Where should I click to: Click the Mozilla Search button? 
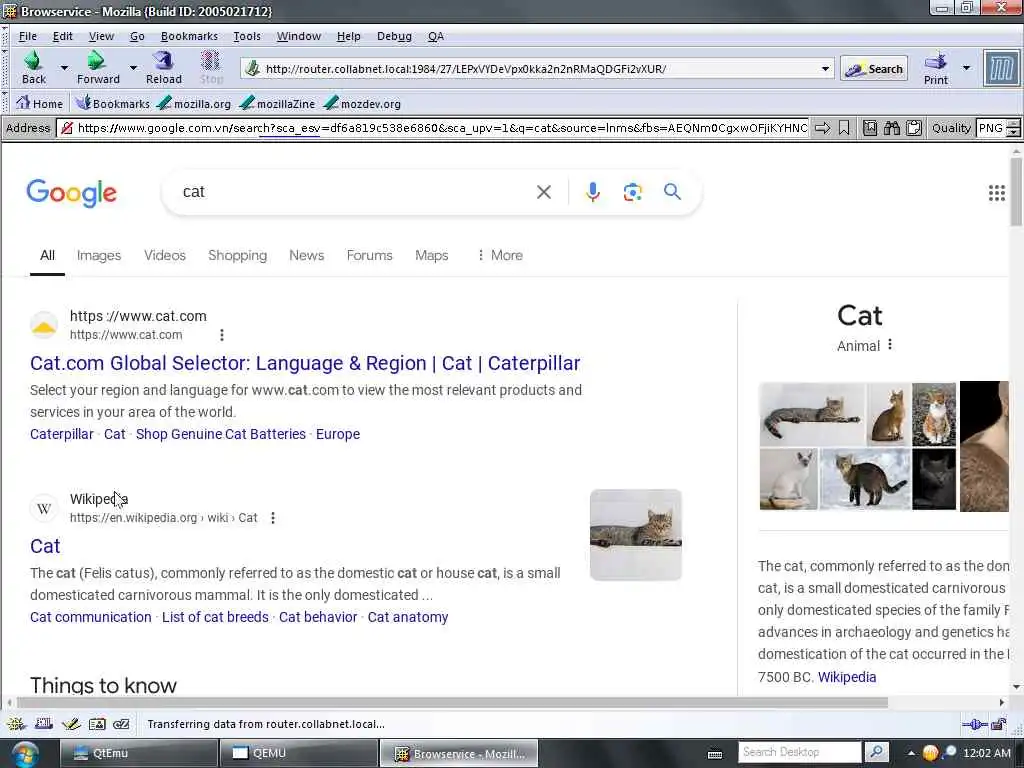[874, 69]
